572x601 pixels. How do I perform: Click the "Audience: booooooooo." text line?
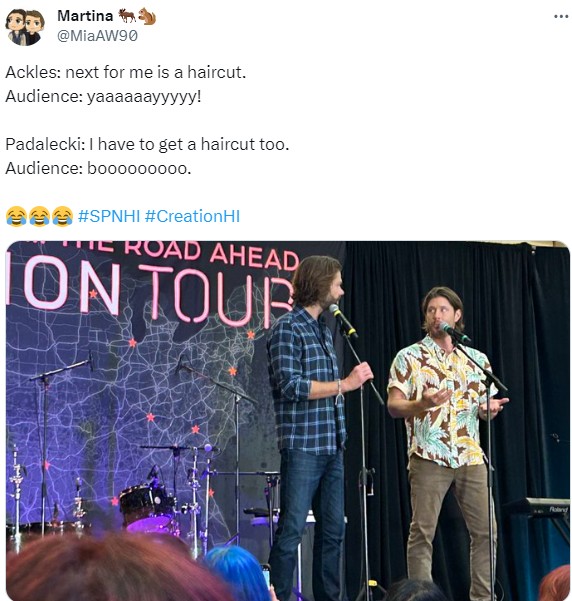click(98, 168)
